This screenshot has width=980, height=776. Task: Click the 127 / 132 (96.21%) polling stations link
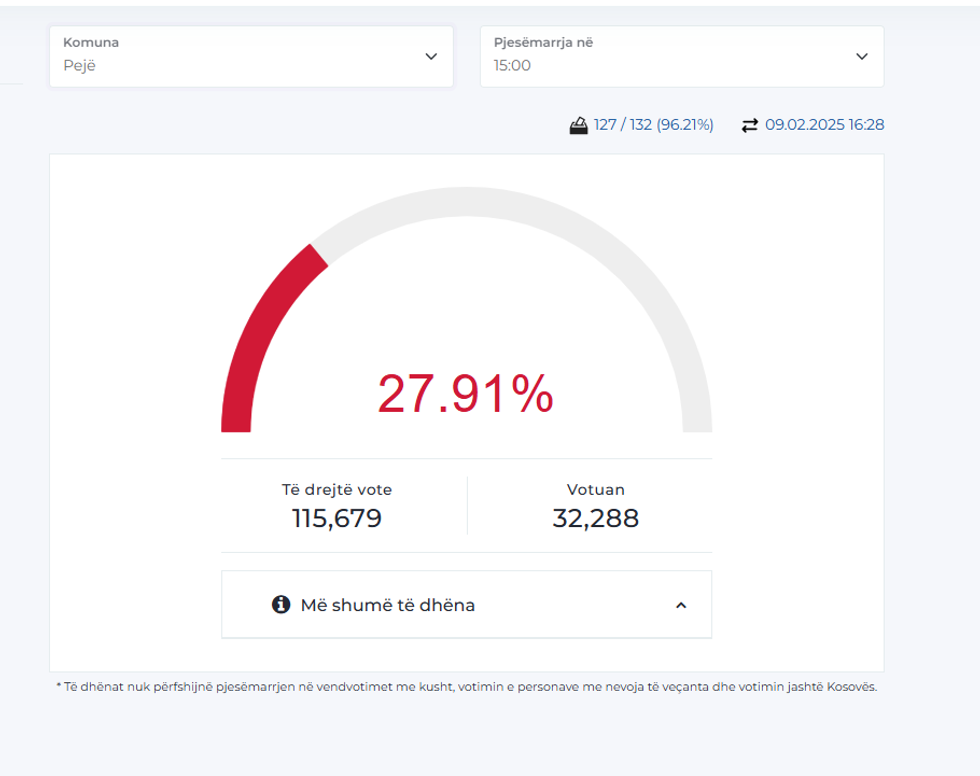coord(653,125)
